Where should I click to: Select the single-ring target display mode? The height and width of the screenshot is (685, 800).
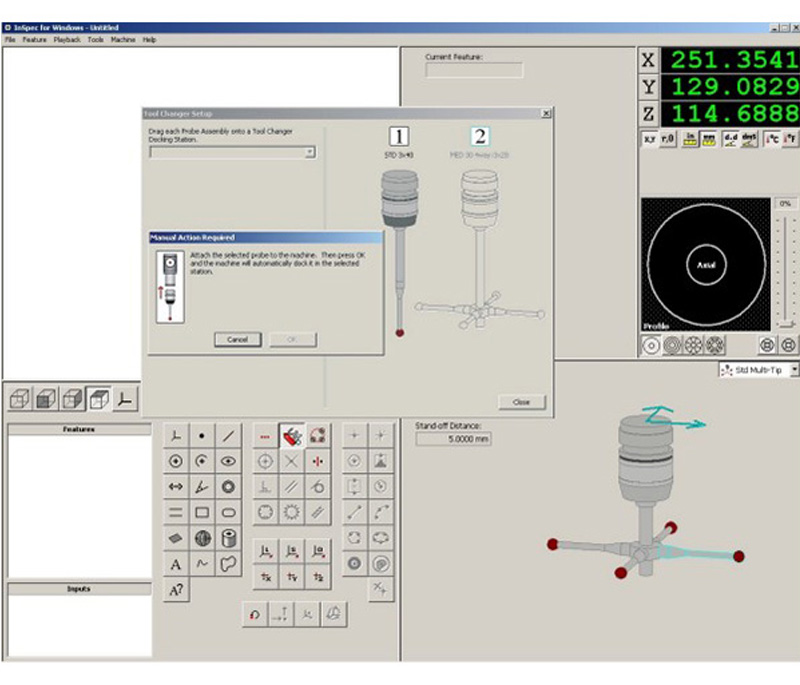tap(651, 346)
